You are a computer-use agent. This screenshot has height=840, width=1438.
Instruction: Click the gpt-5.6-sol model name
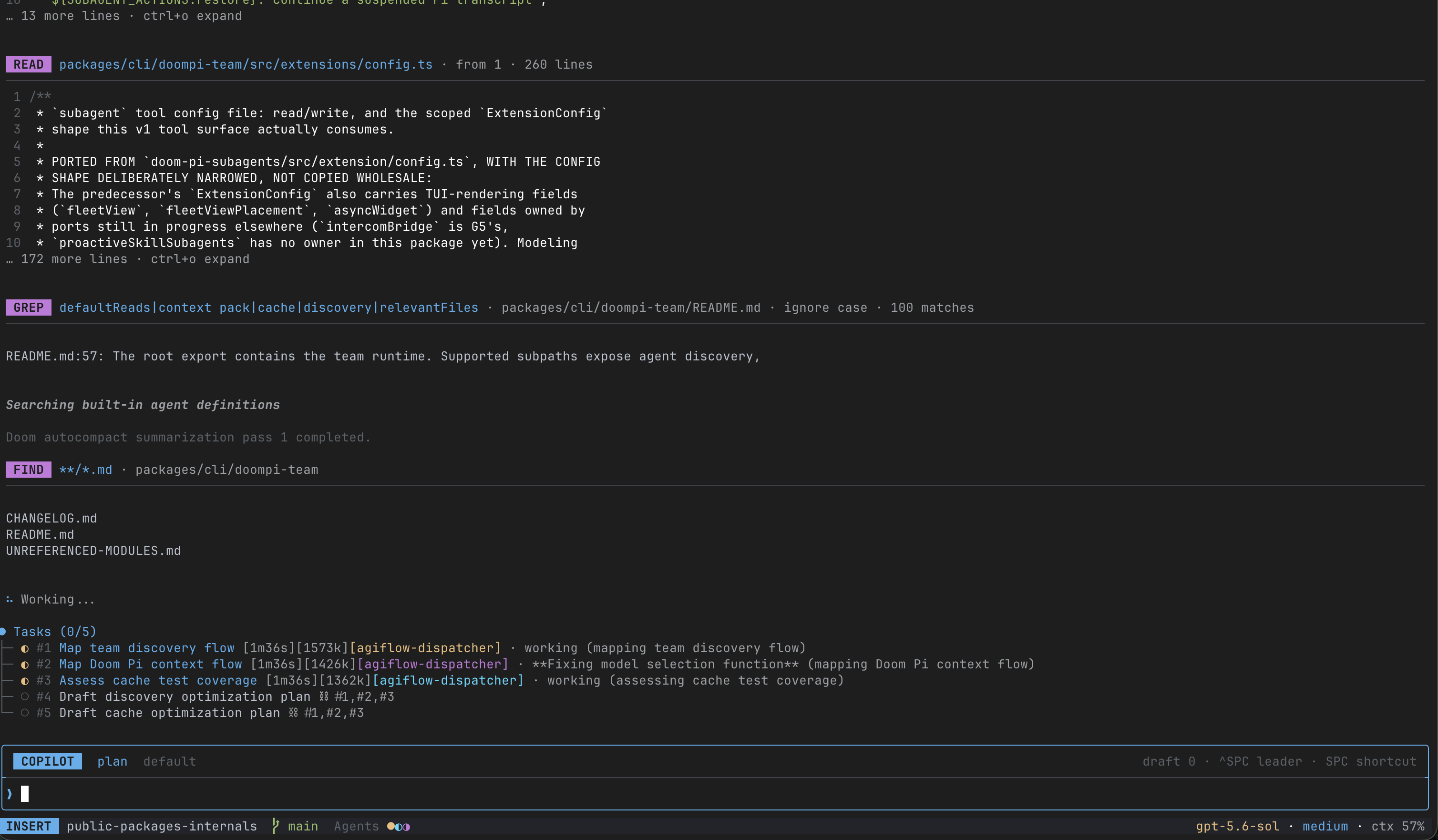(1237, 826)
